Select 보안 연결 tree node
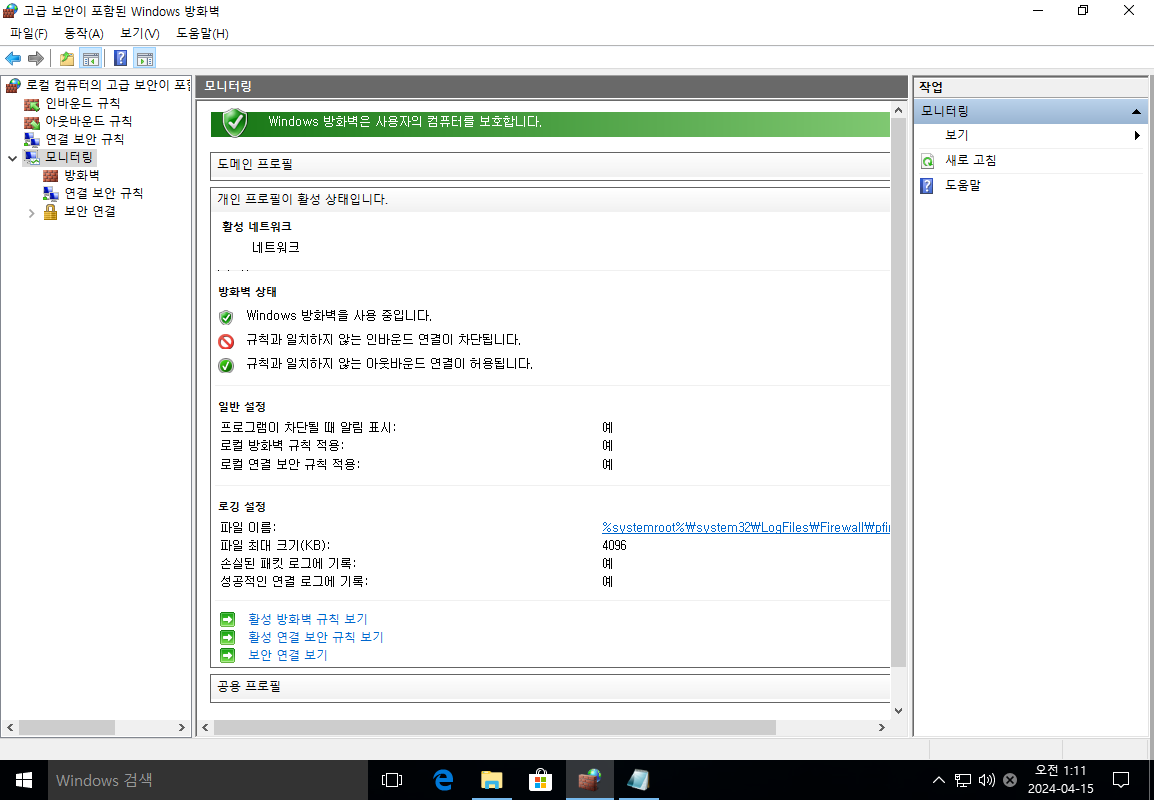1154x800 pixels. click(89, 211)
